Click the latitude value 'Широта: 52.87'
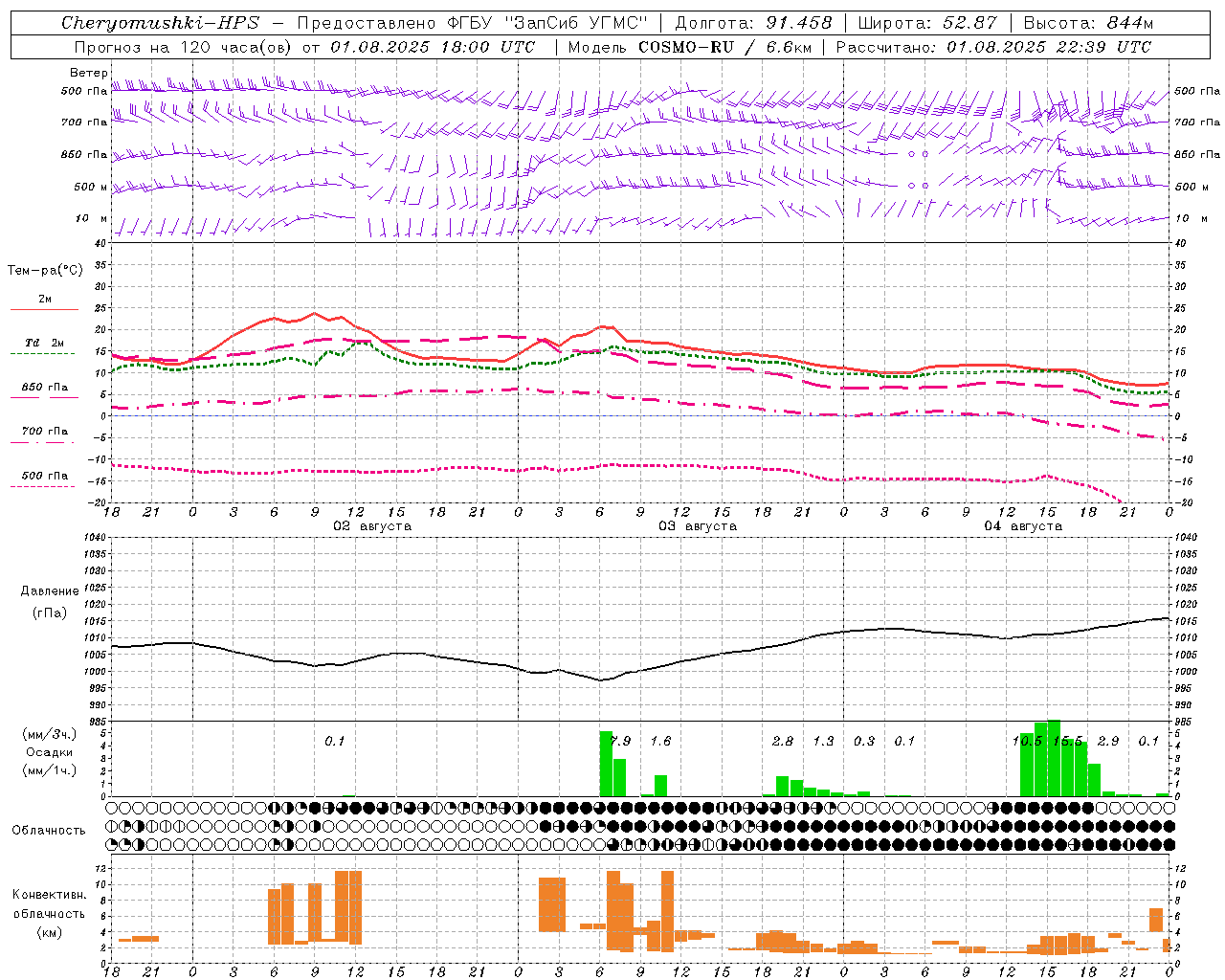 (927, 23)
